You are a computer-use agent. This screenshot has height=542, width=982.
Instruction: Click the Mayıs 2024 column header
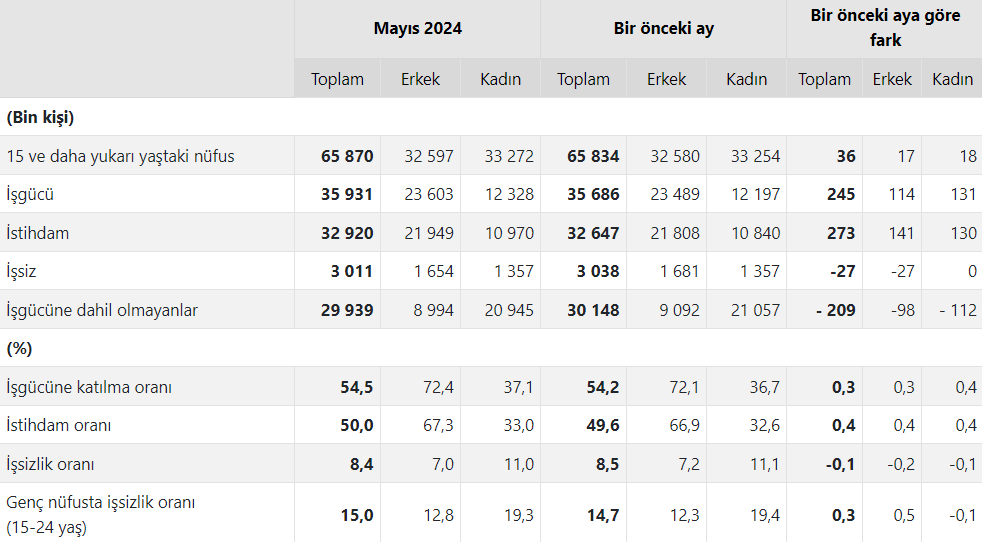click(417, 28)
